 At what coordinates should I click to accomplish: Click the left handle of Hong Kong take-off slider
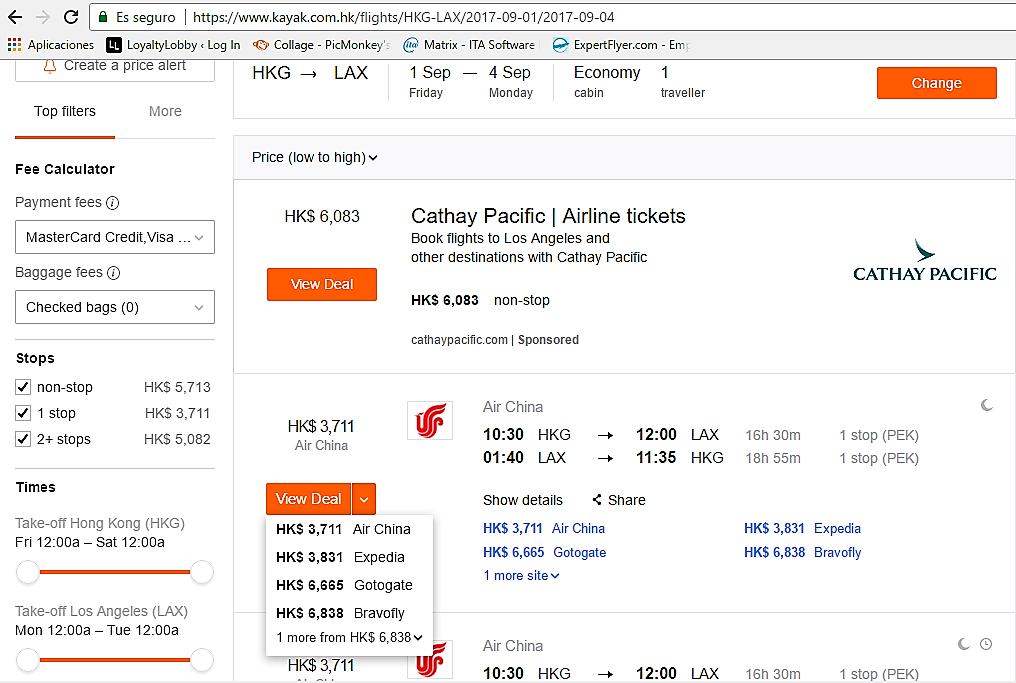28,572
